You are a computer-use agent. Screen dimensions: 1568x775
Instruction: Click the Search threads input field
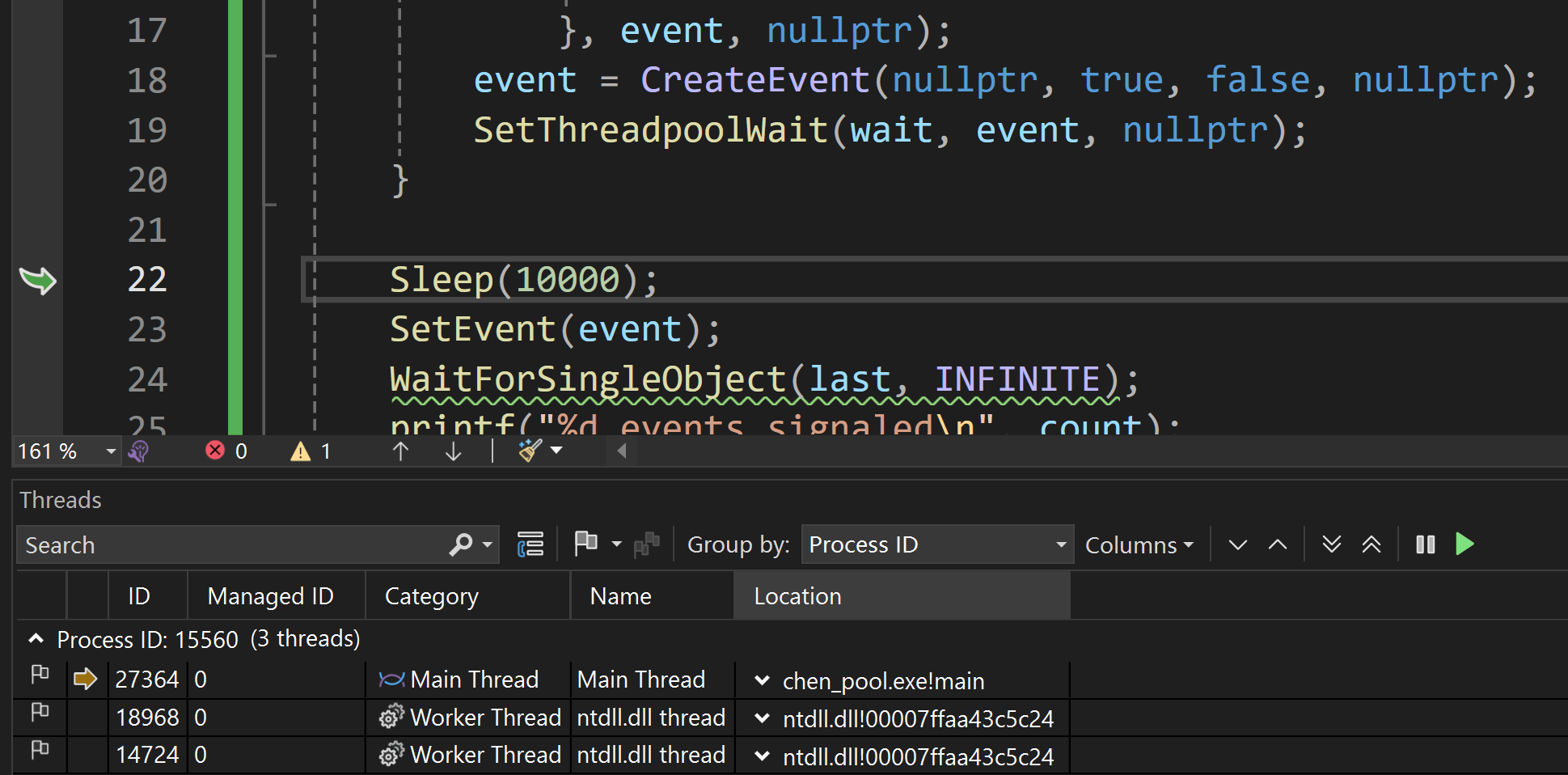(x=235, y=545)
